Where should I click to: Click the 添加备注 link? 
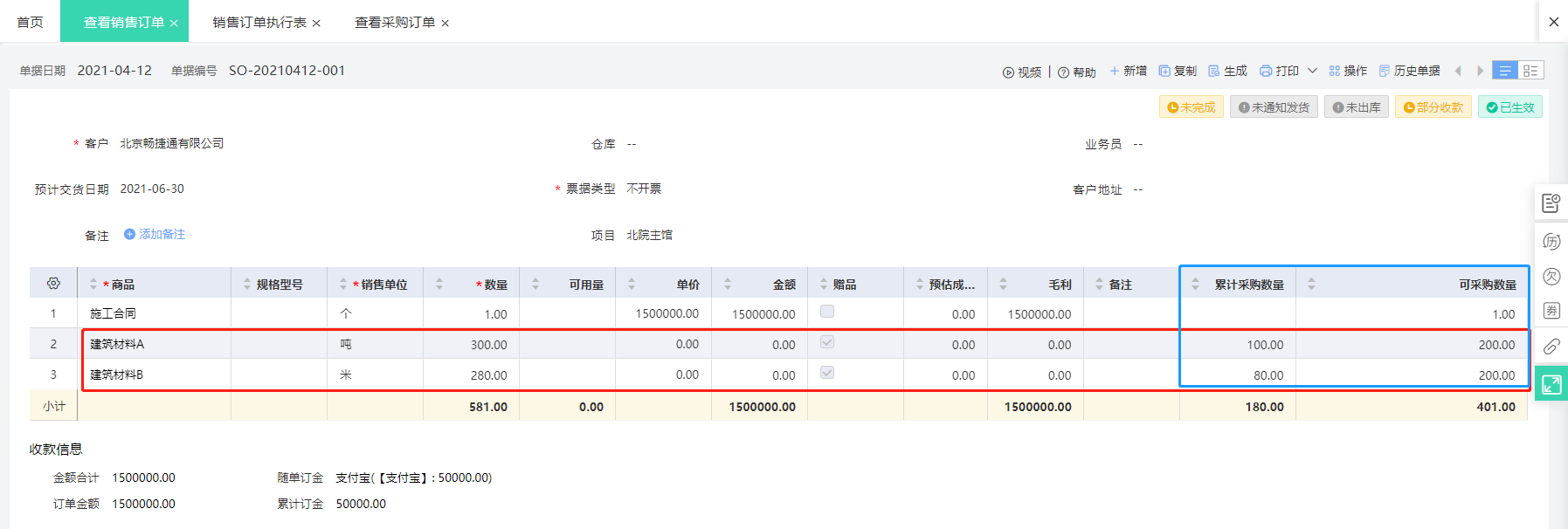pyautogui.click(x=155, y=234)
